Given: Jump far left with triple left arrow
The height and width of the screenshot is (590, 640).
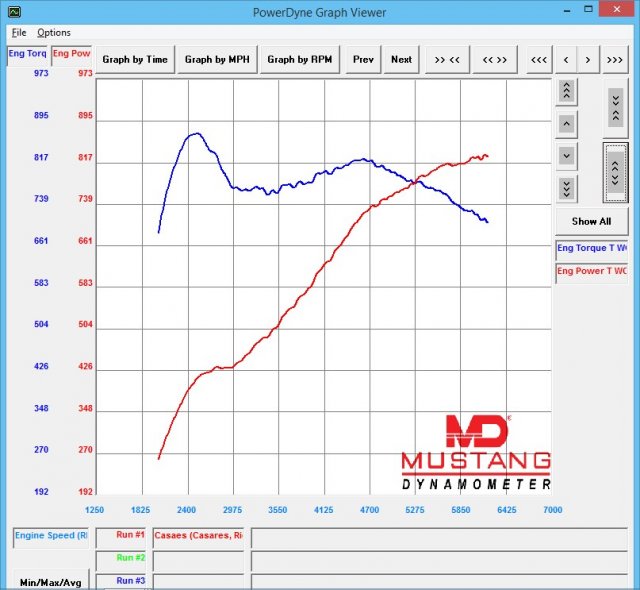Looking at the screenshot, I should pos(539,59).
